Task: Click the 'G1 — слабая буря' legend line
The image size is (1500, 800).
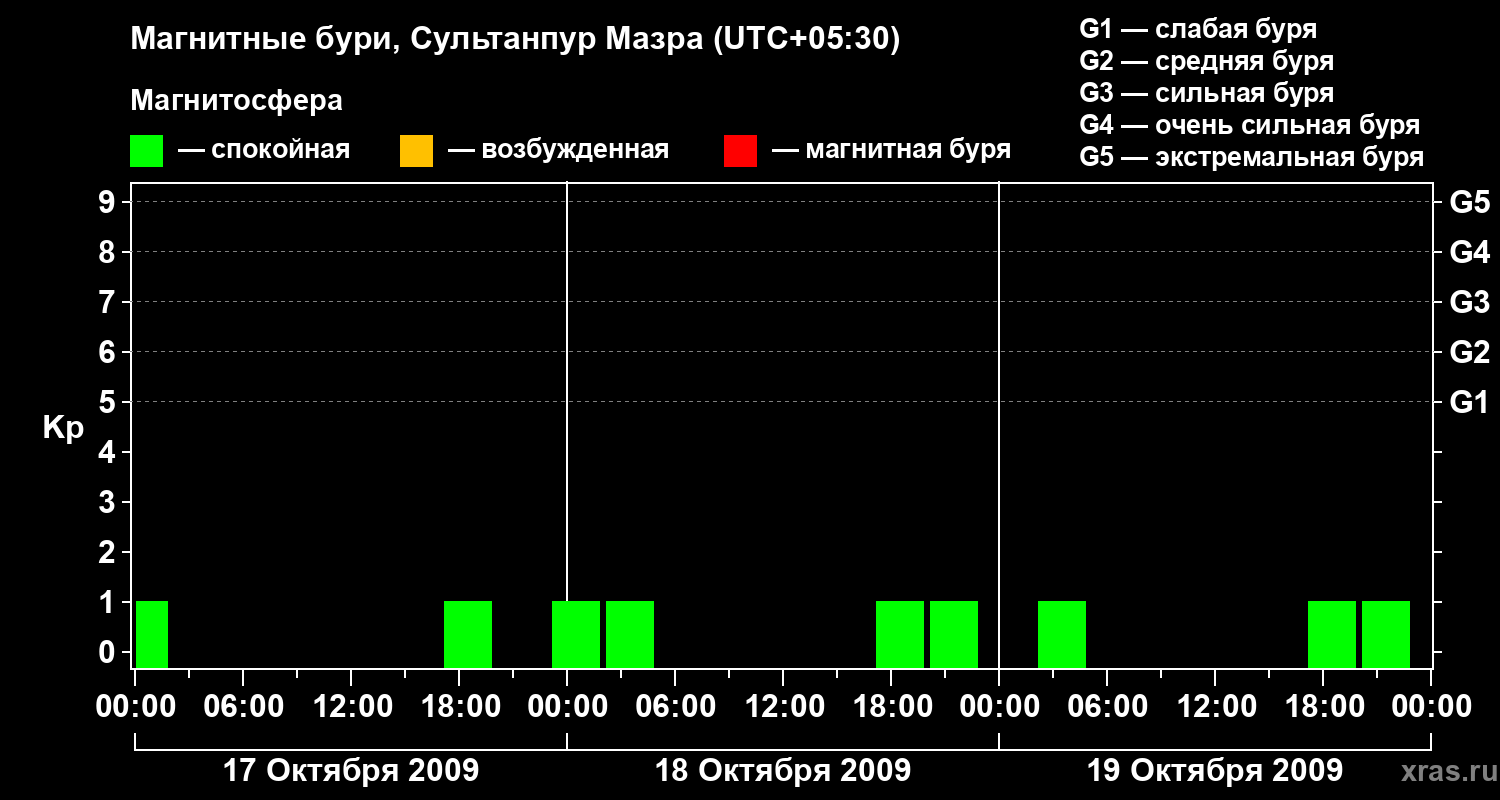Action: pos(1198,29)
